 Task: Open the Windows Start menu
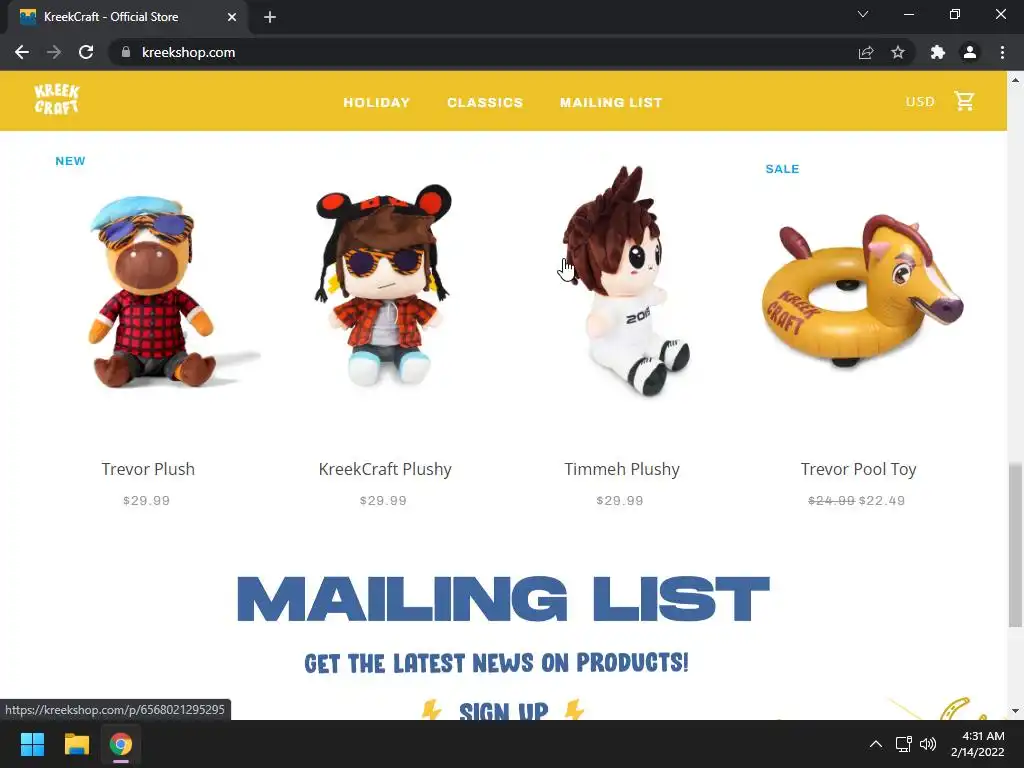[x=32, y=744]
